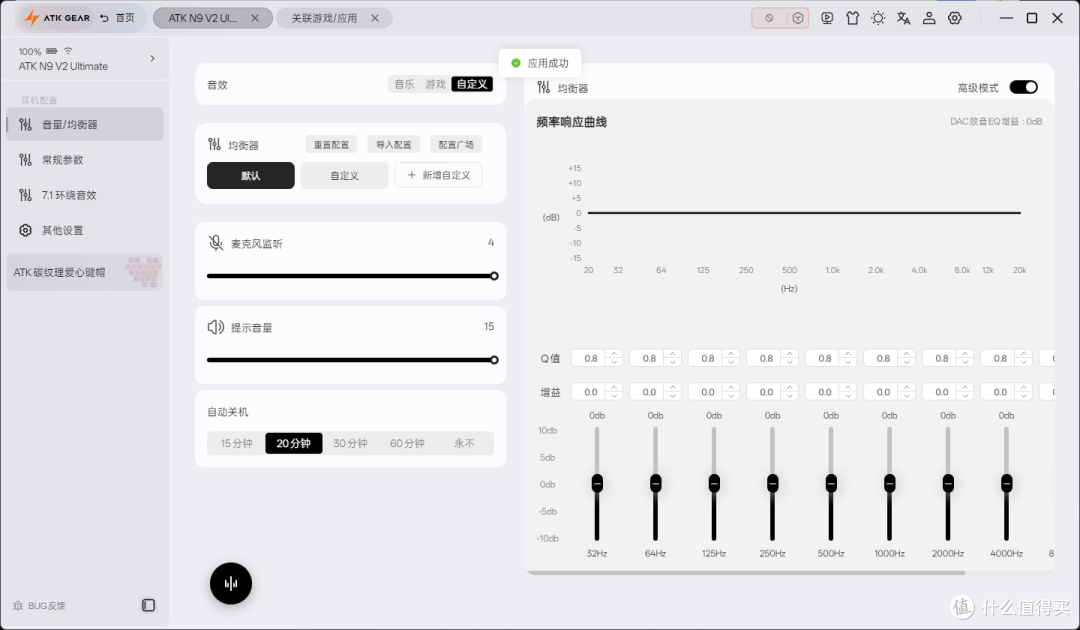Open the ATK 碳纹理爱心键帽 banner
The width and height of the screenshot is (1080, 630).
[x=85, y=272]
